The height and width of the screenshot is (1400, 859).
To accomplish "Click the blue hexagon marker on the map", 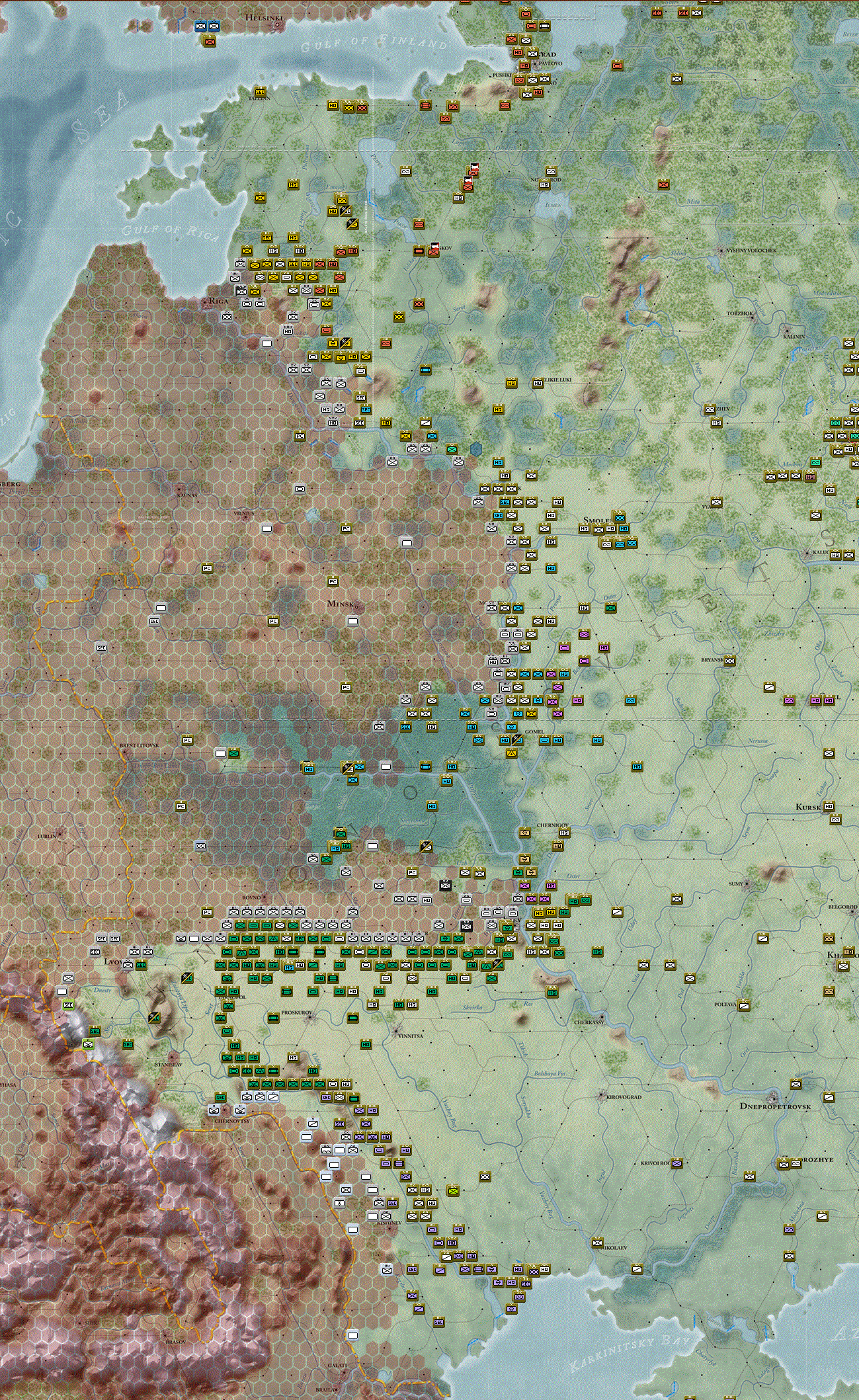I will (476, 450).
